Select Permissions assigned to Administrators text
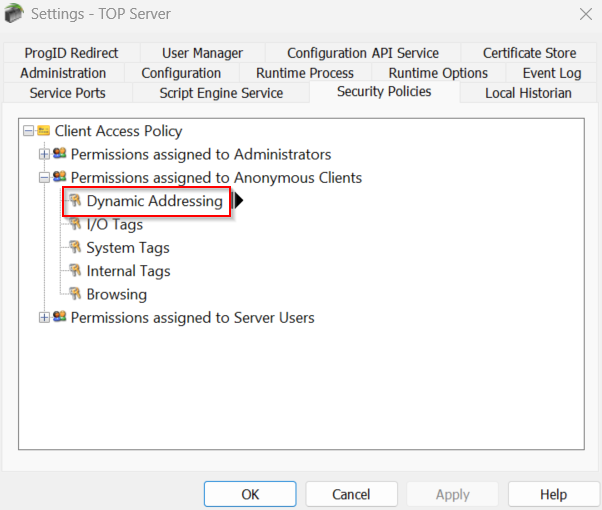602x510 pixels. (201, 154)
